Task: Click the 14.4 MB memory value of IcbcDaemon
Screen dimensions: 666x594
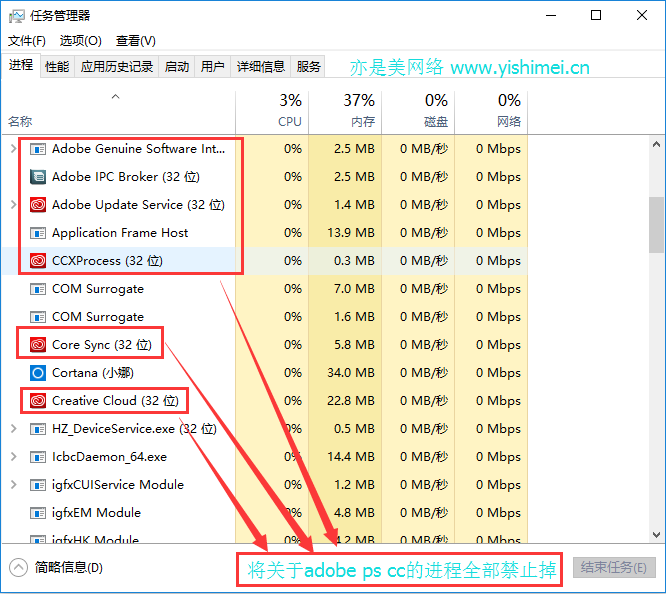Action: click(351, 457)
